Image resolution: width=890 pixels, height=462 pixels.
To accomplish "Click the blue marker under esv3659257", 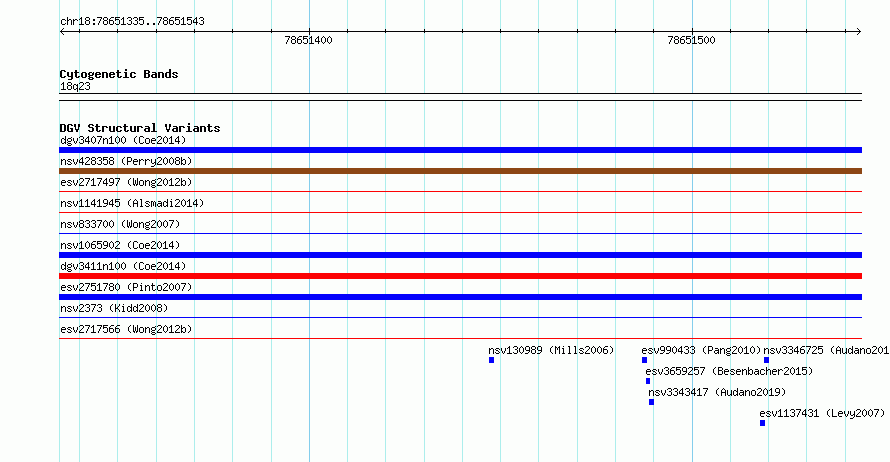I will pos(648,381).
